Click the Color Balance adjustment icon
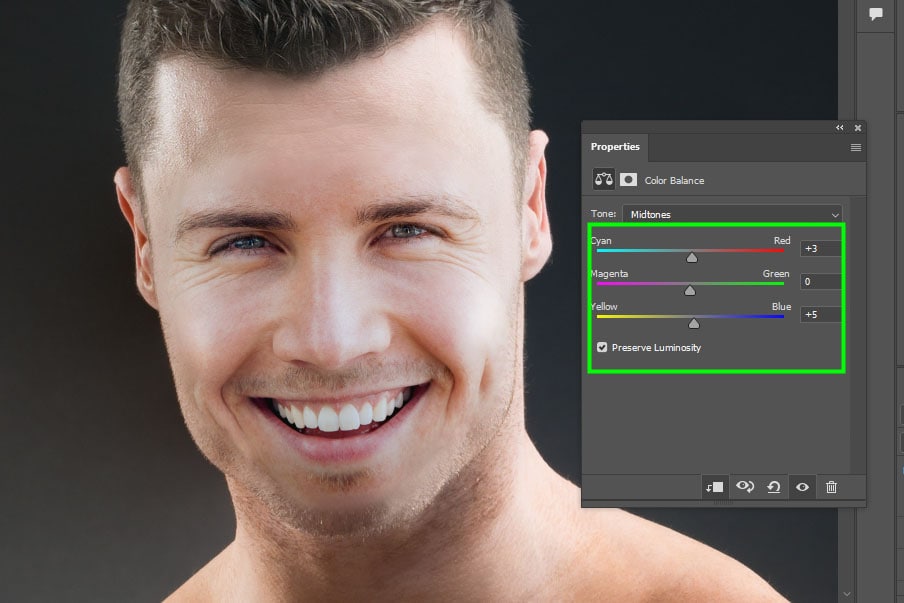The width and height of the screenshot is (904, 603). 604,179
